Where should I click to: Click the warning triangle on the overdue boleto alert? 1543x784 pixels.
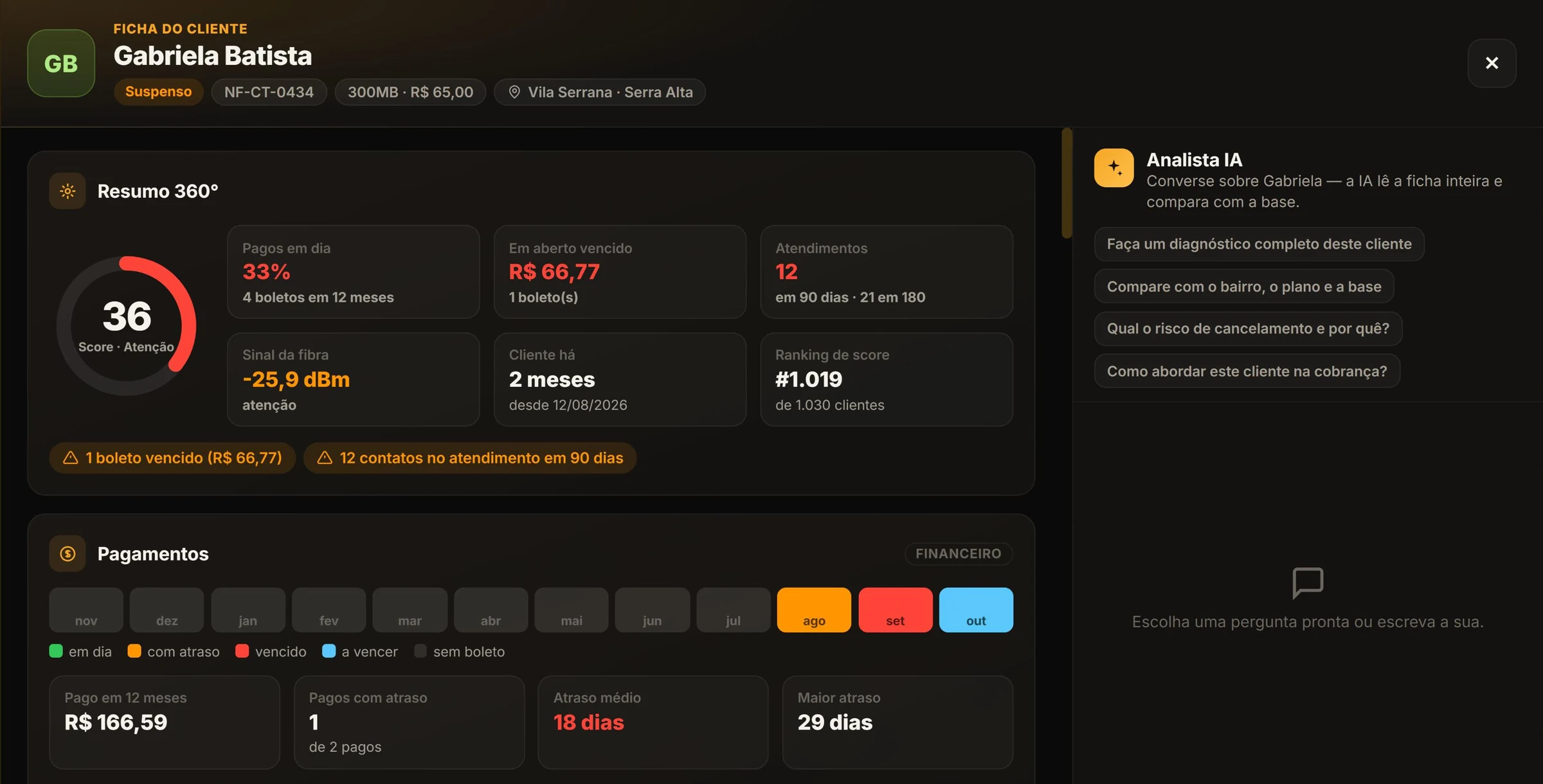pyautogui.click(x=71, y=458)
